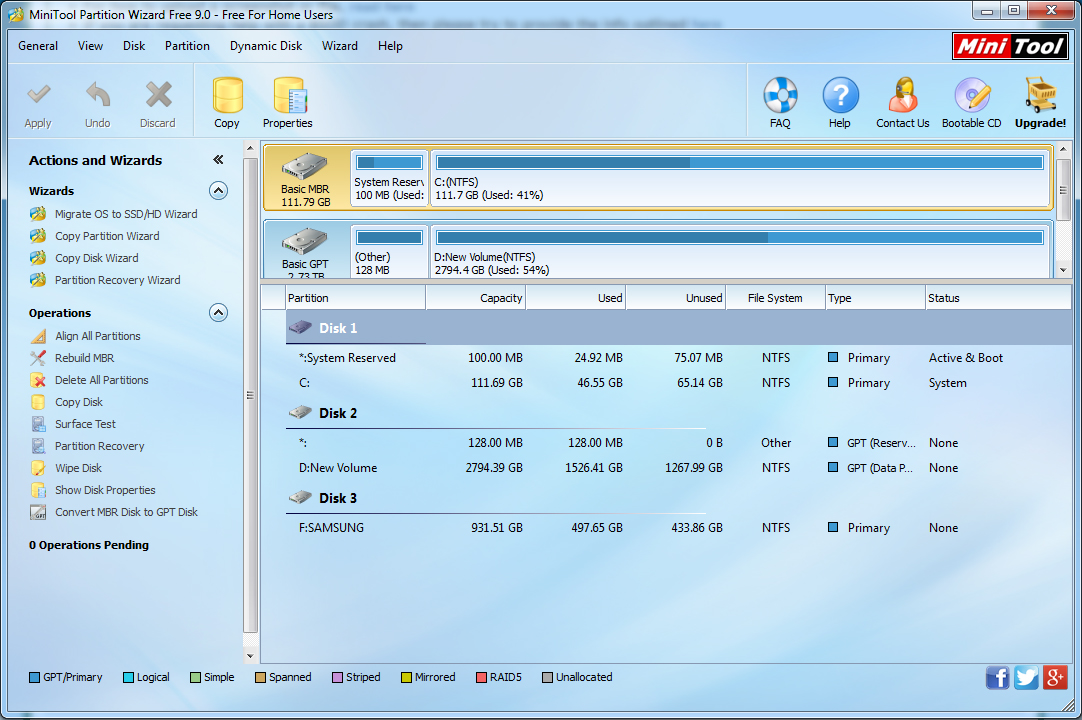Choose Convert MBR Disk to GPT Disk
Screen dimensions: 1082x720
tap(126, 512)
